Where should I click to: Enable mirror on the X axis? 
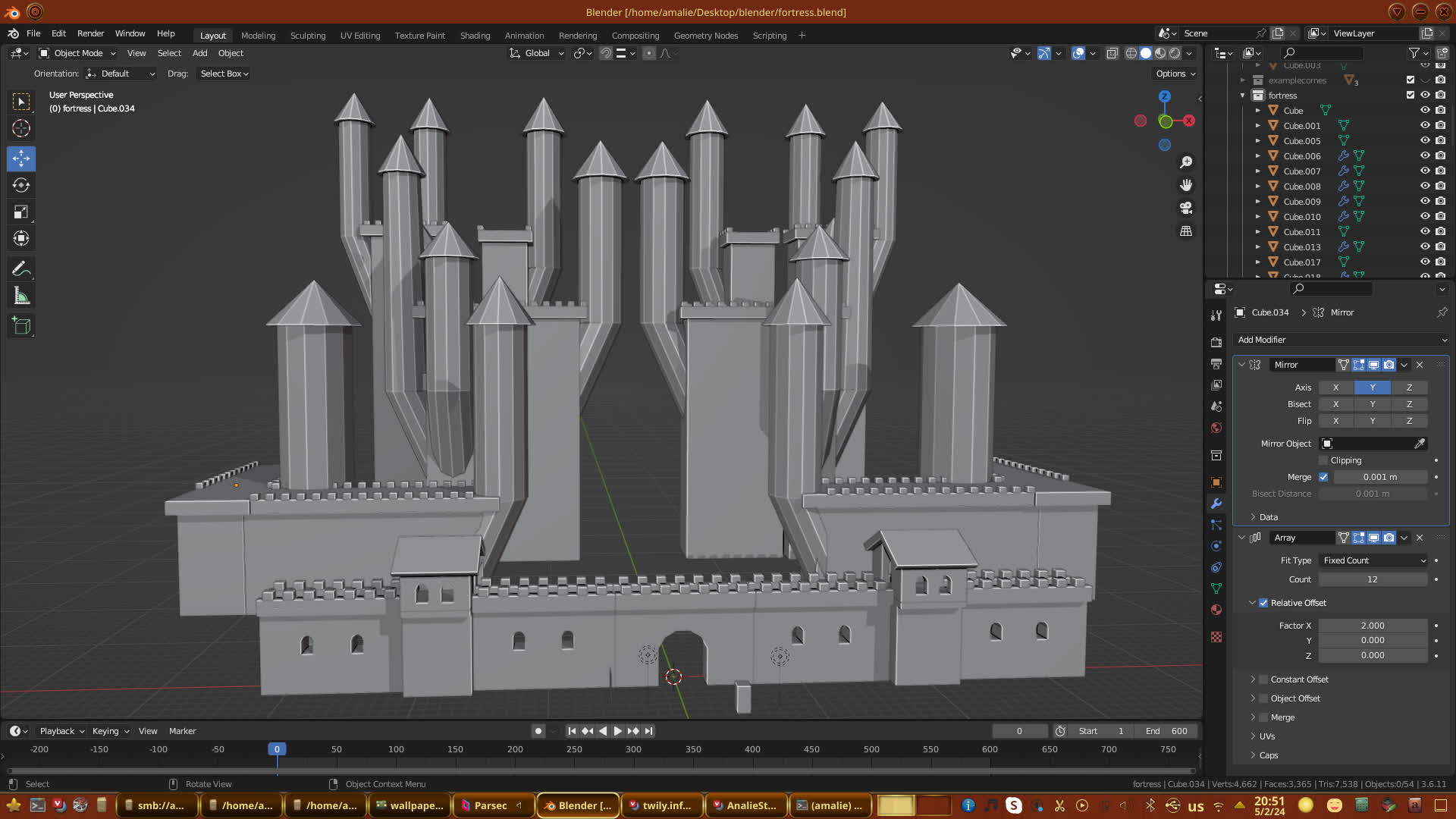[1335, 388]
